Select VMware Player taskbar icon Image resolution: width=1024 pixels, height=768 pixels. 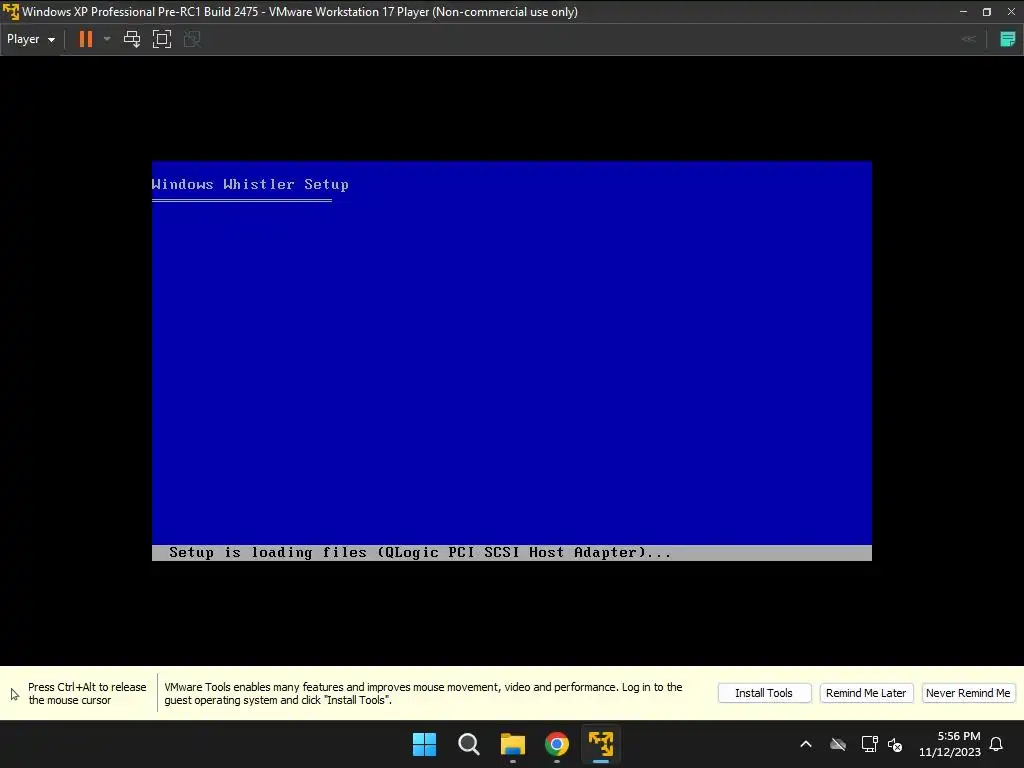point(601,744)
